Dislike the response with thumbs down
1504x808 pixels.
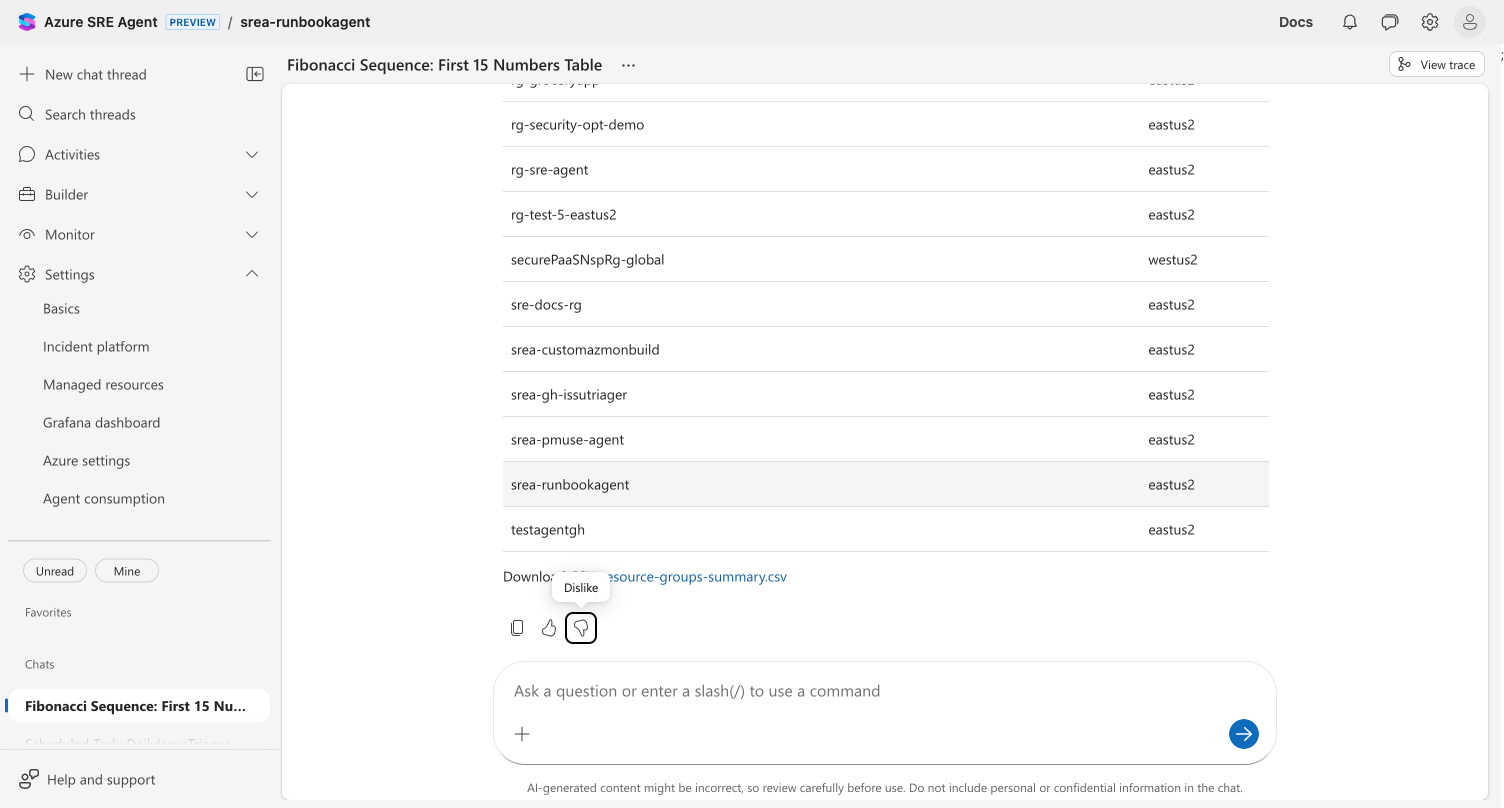tap(581, 628)
